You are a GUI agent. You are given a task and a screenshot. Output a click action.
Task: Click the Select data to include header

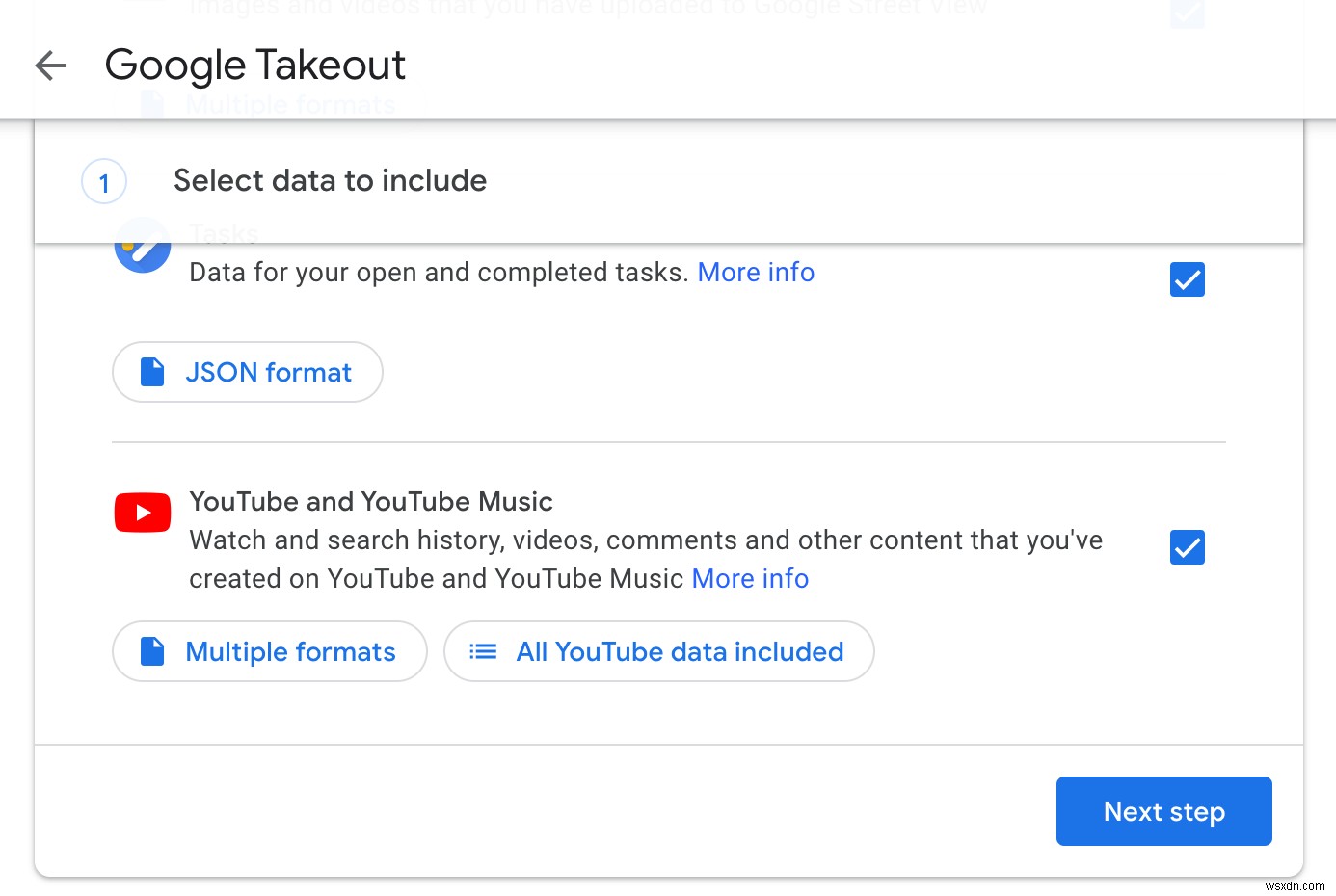pyautogui.click(x=330, y=181)
